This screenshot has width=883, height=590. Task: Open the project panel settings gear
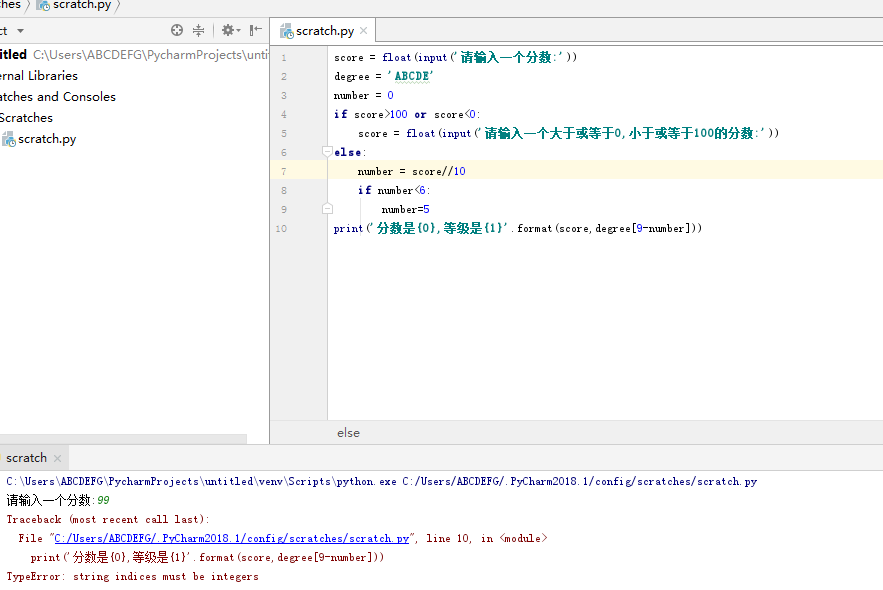230,30
